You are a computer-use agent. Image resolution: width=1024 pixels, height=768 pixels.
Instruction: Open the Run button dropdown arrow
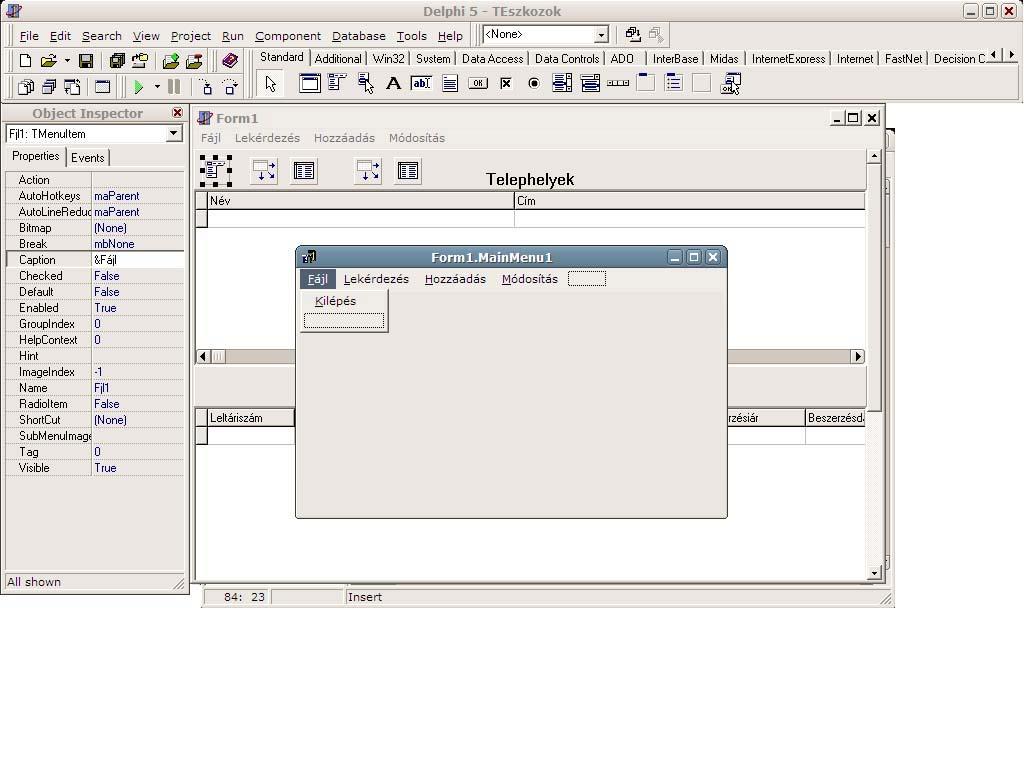click(157, 86)
